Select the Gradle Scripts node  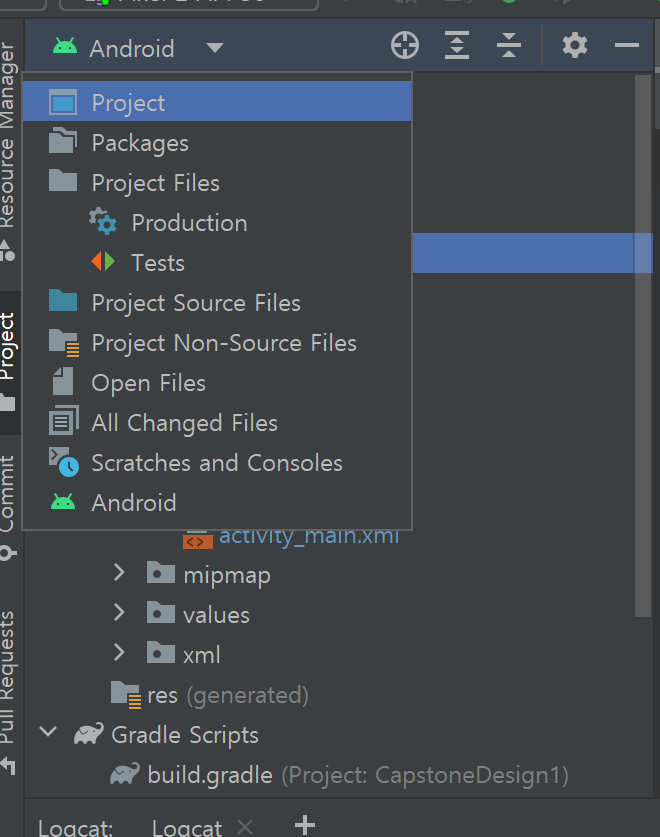[185, 736]
